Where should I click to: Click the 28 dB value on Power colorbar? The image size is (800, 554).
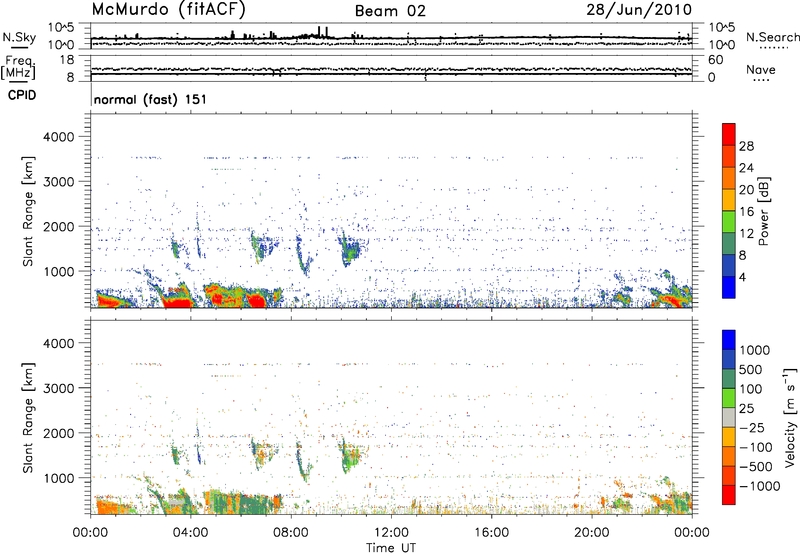tap(746, 146)
